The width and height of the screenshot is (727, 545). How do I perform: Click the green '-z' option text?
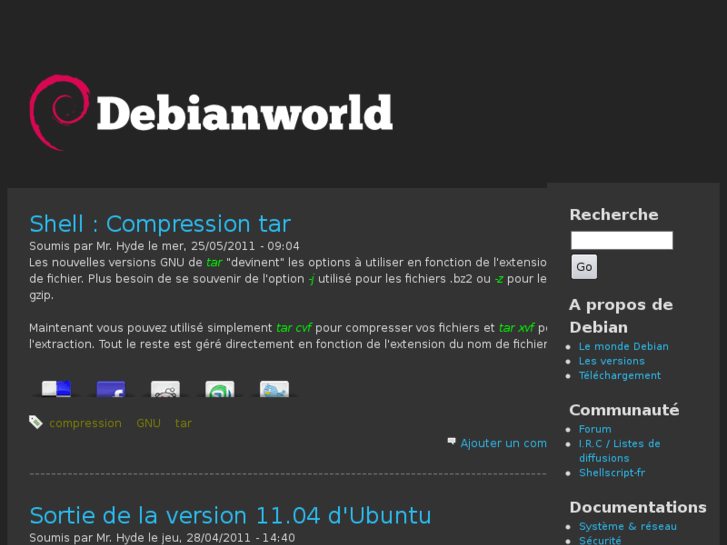coord(498,279)
